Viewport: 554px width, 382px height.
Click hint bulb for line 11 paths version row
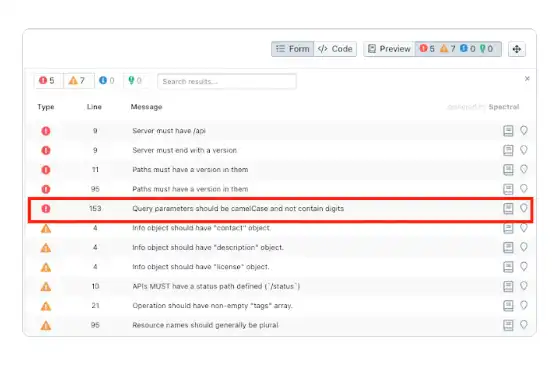tap(524, 169)
